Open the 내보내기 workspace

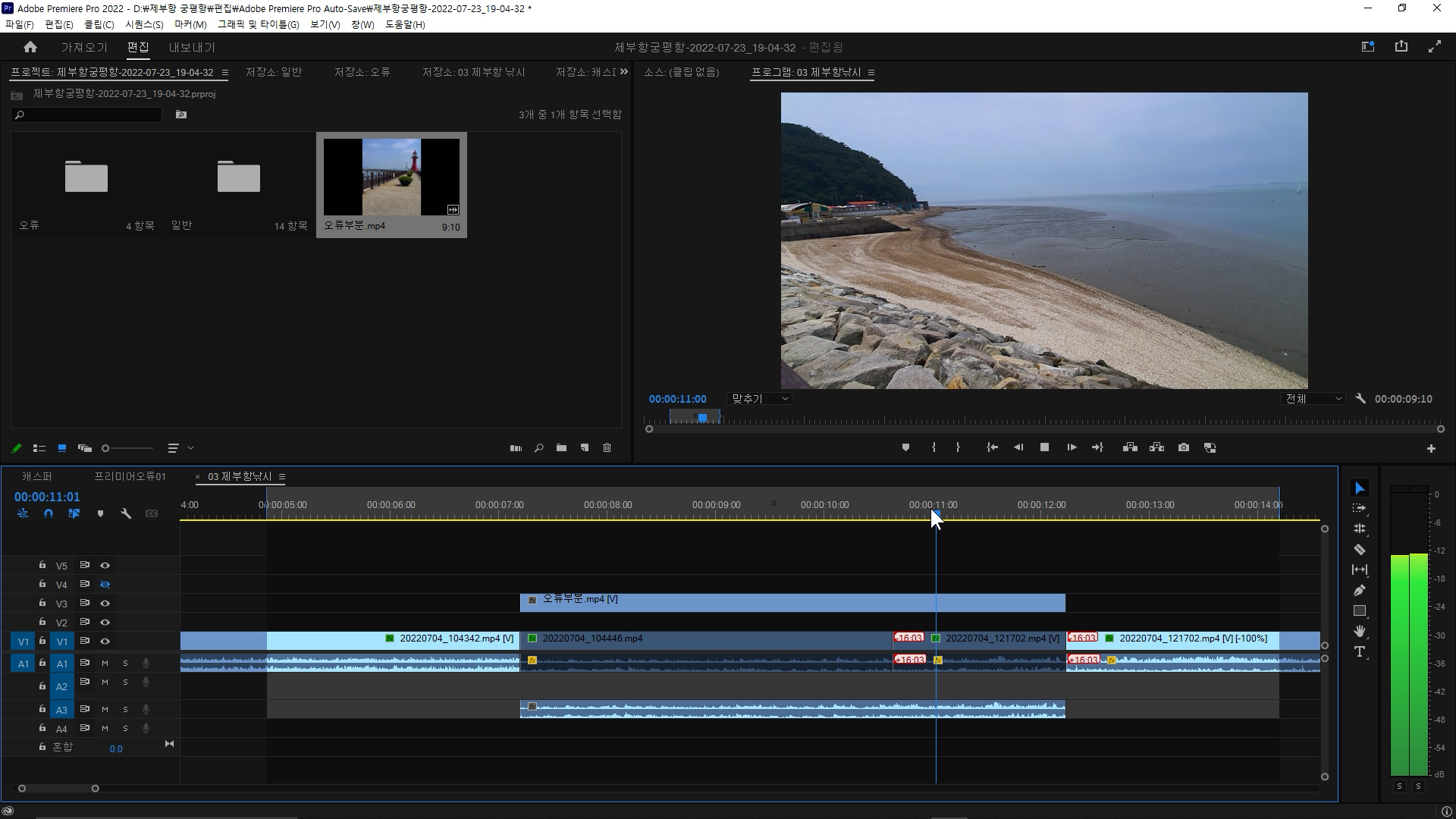tap(192, 47)
